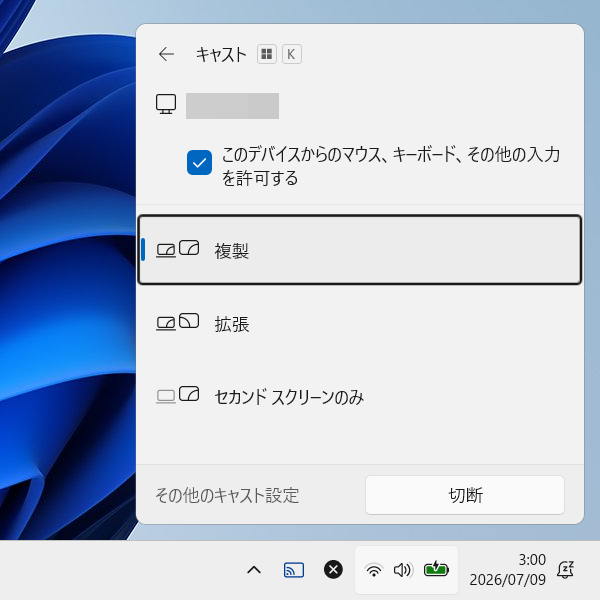
Task: Click the second-screen-only icon
Action: [178, 395]
